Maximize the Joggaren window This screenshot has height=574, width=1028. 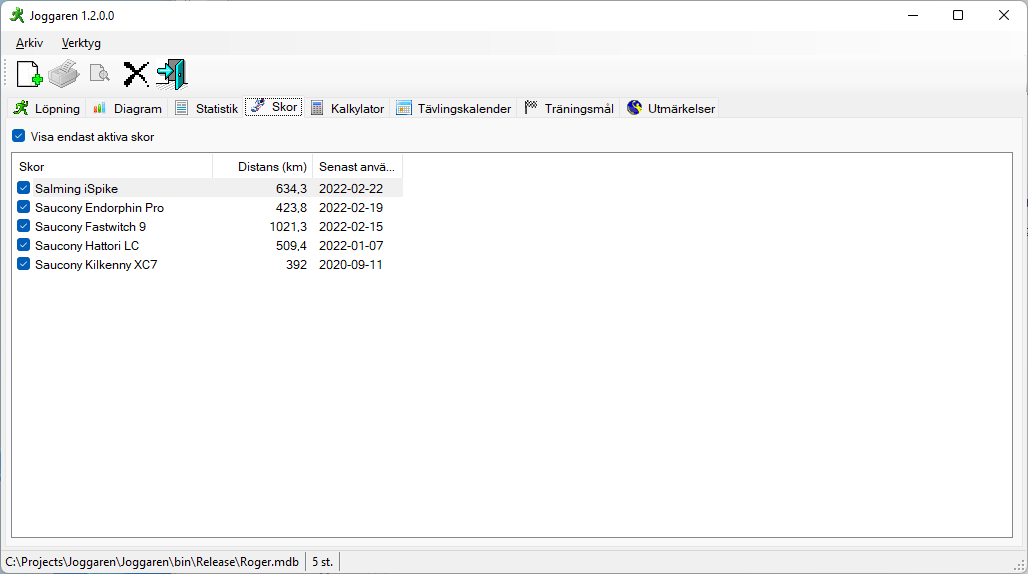(x=958, y=15)
